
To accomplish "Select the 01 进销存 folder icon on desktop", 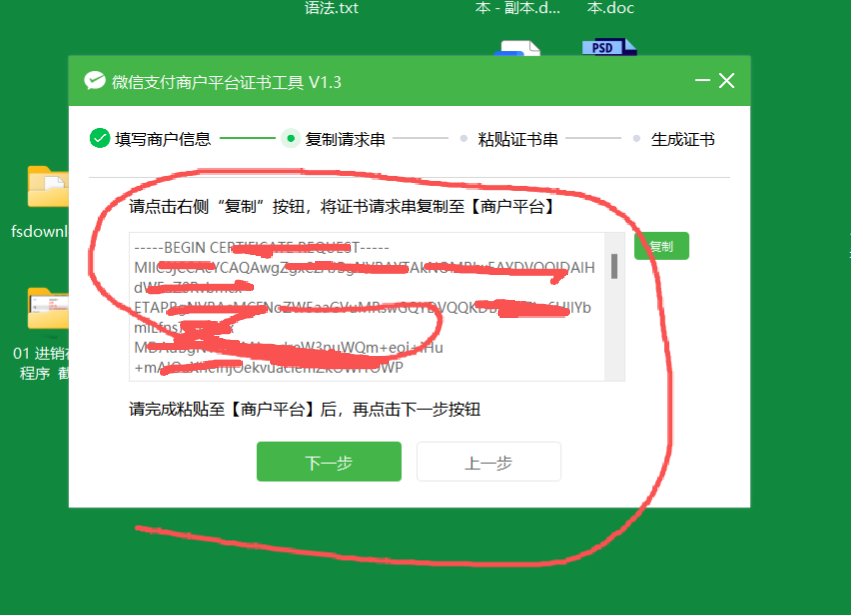I will pos(48,309).
